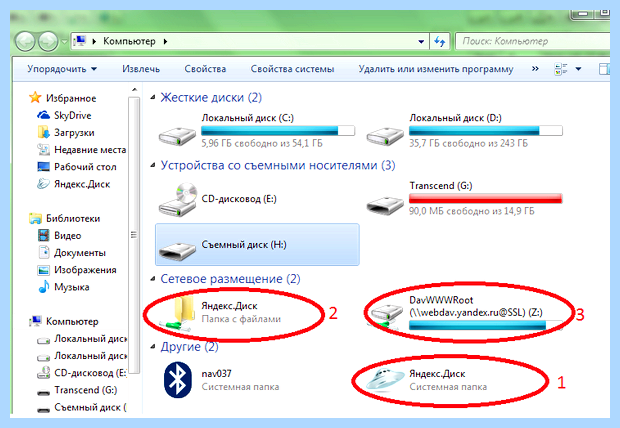620x428 pixels.
Task: Click the Компьютер icon in the address bar
Action: [x=80, y=41]
